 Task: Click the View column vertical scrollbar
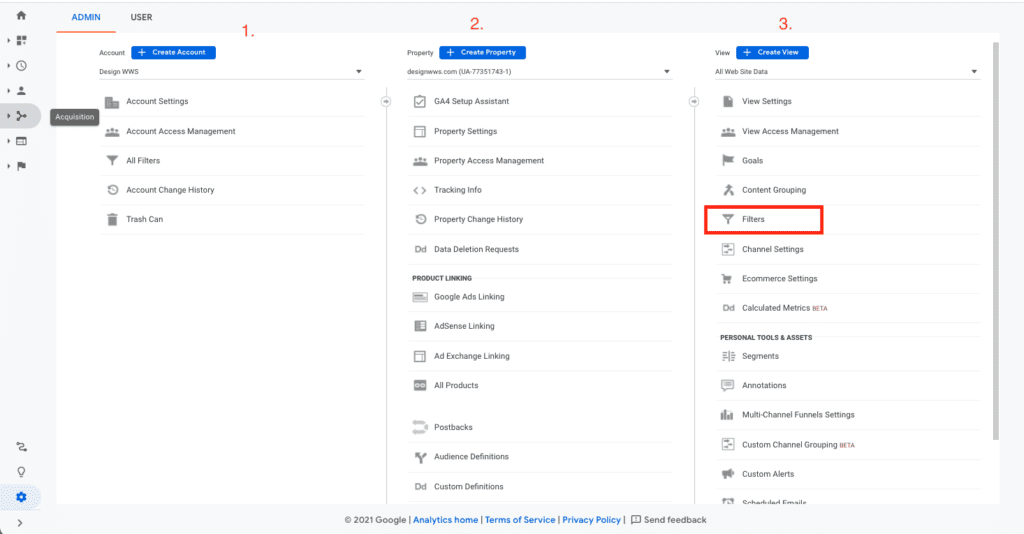(x=995, y=242)
